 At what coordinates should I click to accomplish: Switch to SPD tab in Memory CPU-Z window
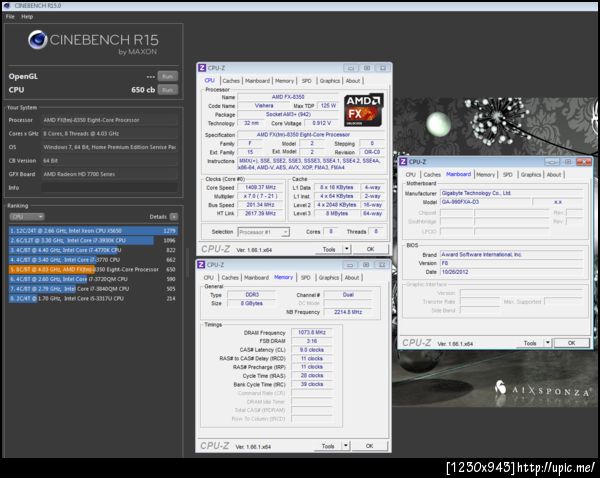coord(305,277)
